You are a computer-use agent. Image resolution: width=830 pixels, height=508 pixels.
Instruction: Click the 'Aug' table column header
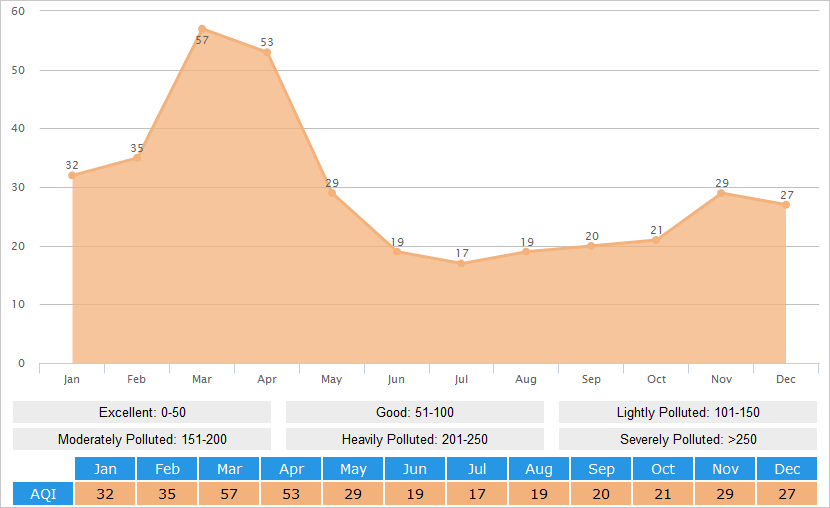click(x=539, y=469)
